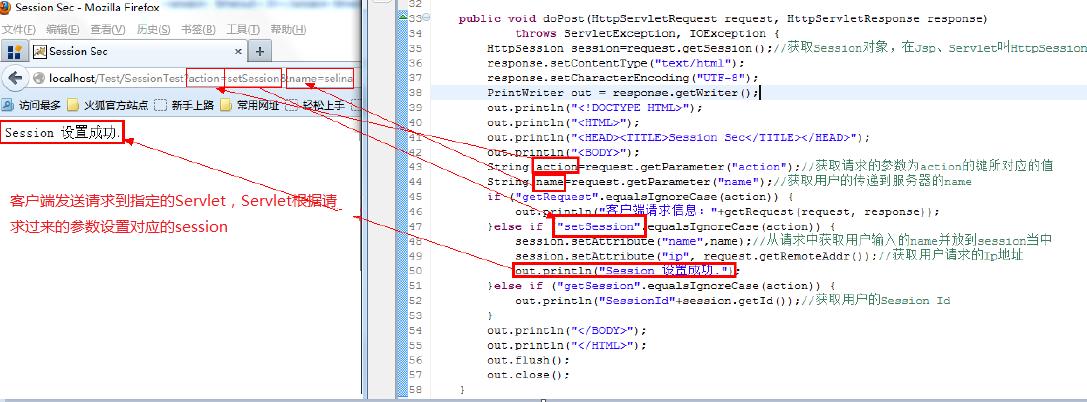Click 'out.println("<HTML>")' code line

click(x=563, y=122)
